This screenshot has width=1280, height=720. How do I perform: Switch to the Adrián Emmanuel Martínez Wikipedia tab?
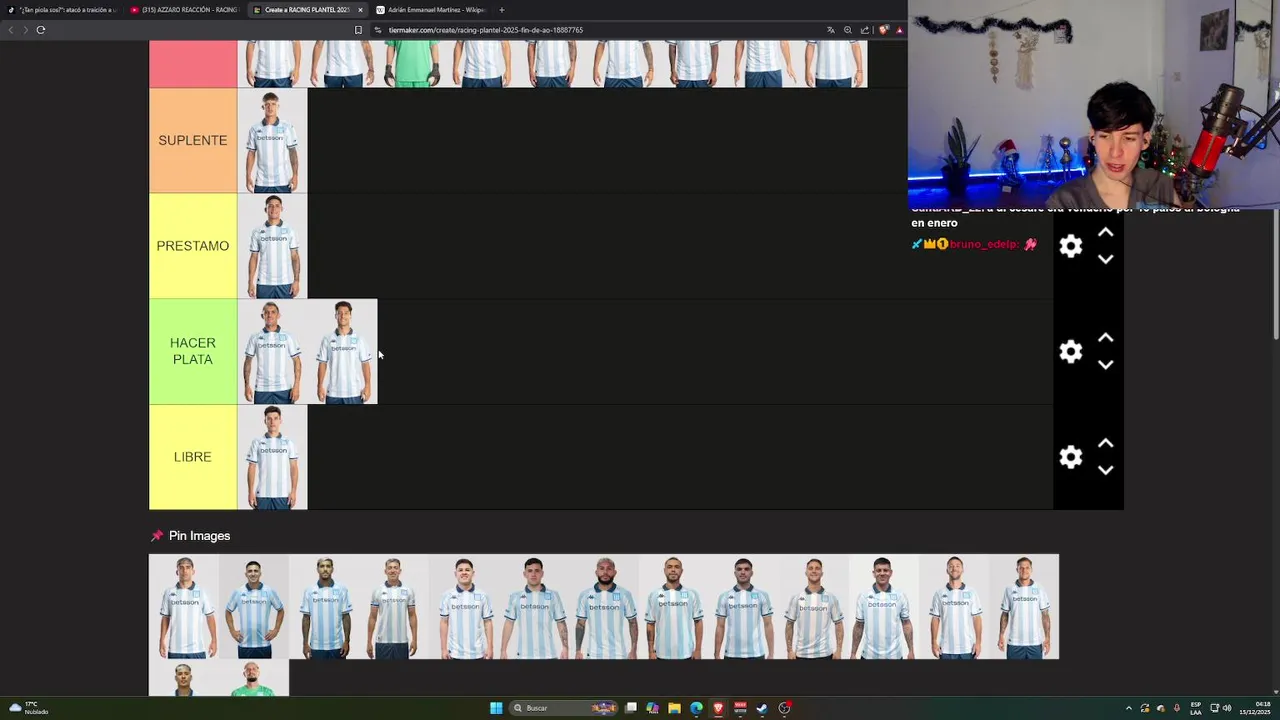(430, 10)
